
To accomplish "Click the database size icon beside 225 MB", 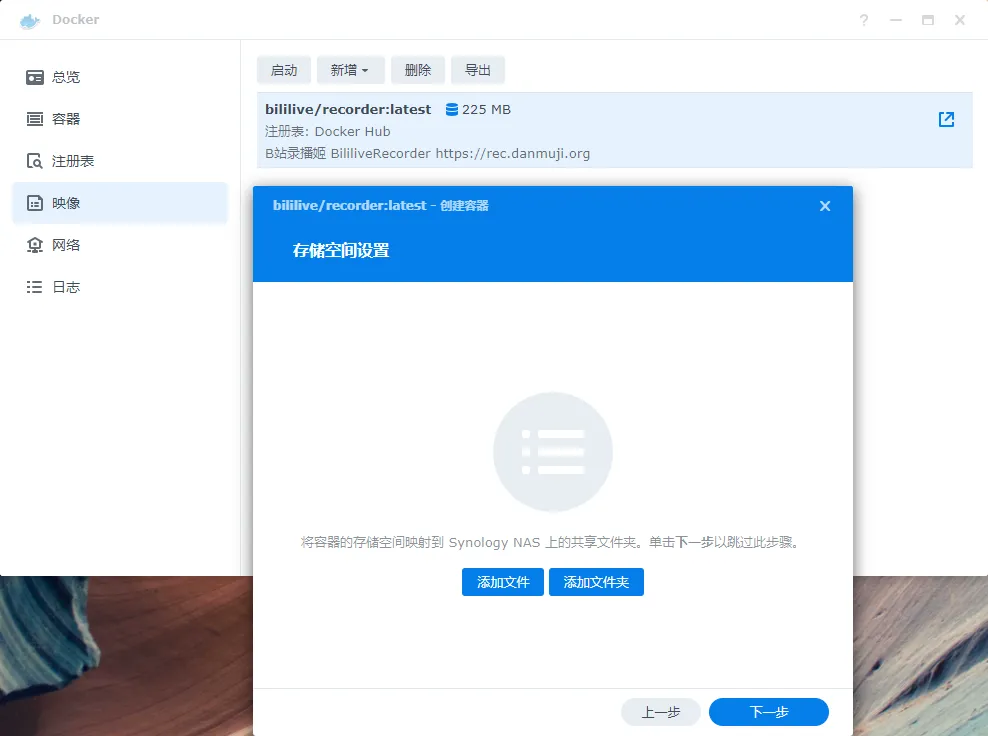I will (452, 109).
